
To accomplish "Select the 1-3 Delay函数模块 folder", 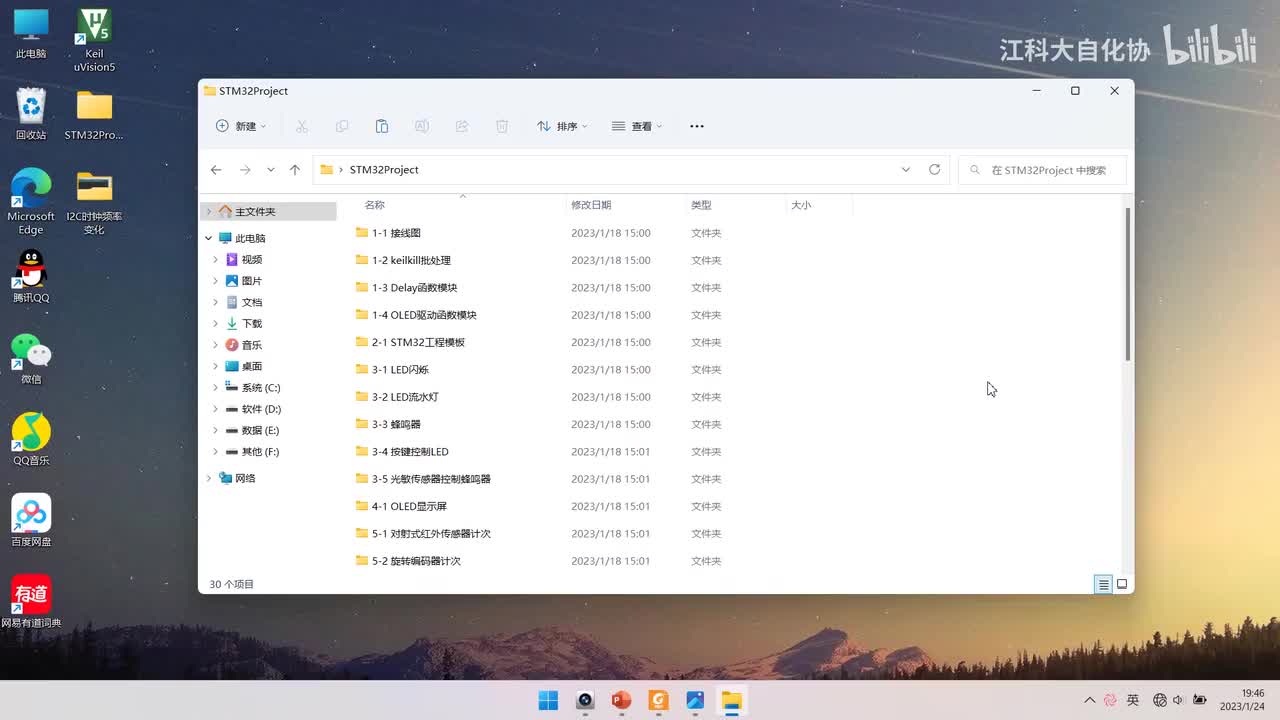I will click(x=406, y=288).
